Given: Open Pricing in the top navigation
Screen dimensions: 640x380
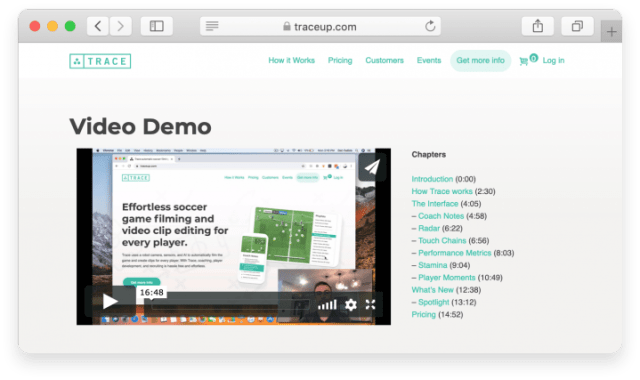Looking at the screenshot, I should (x=340, y=60).
